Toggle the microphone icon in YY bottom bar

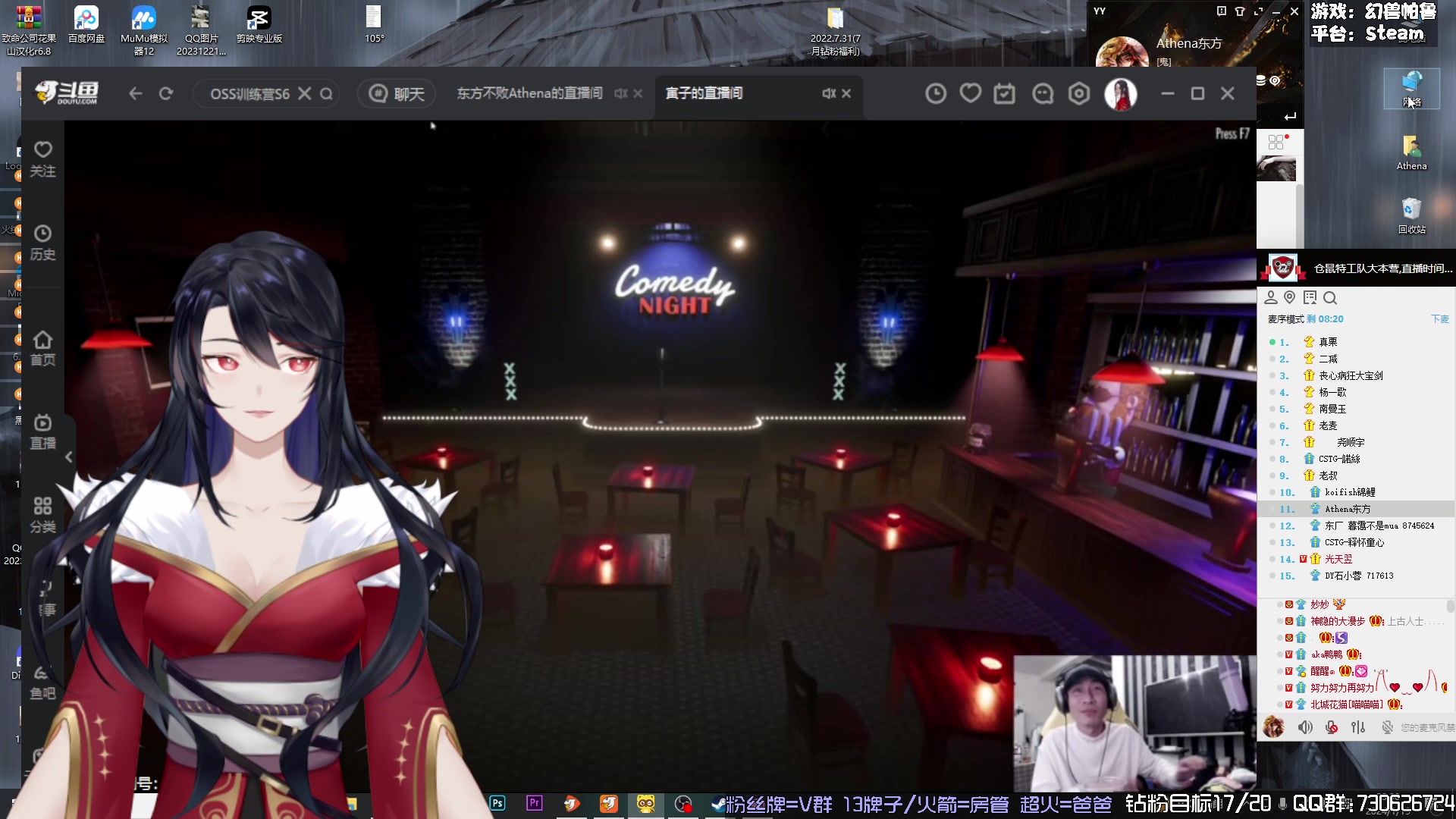coord(1332,727)
